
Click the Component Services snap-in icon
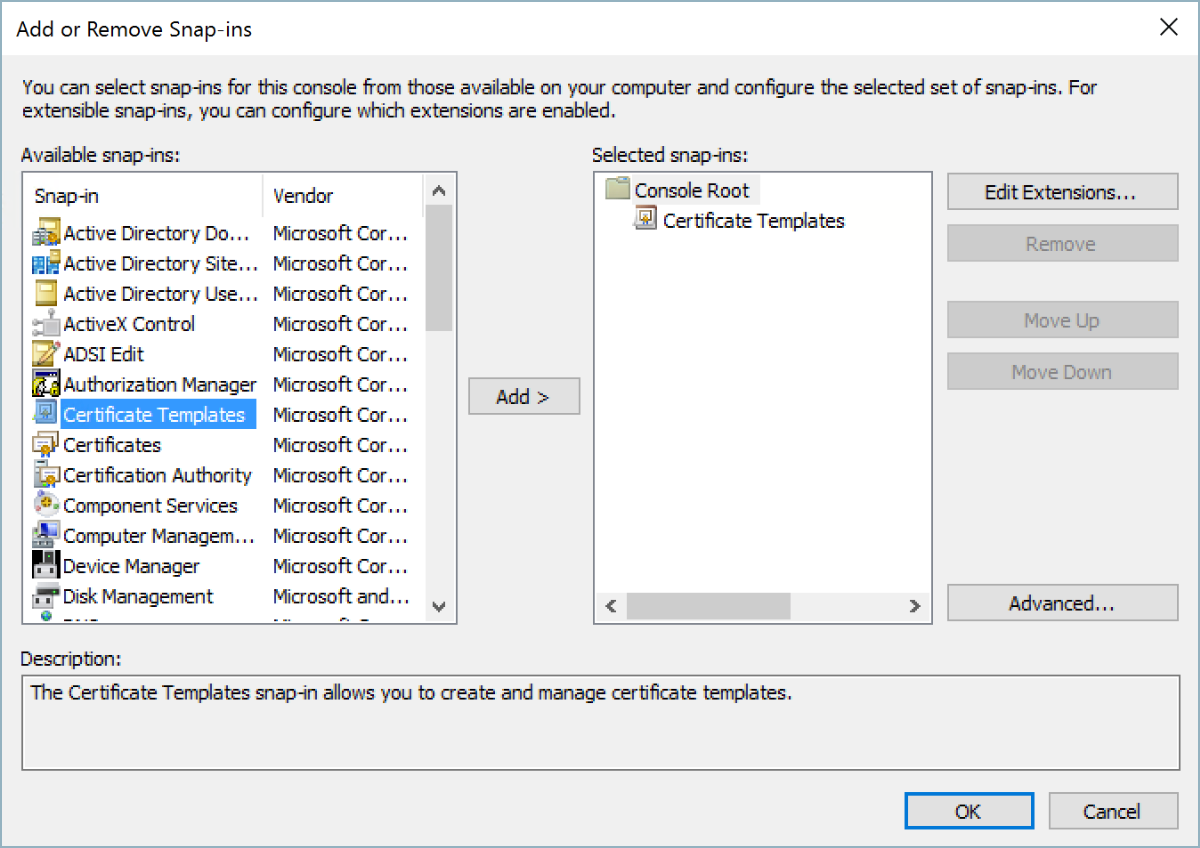(x=46, y=506)
